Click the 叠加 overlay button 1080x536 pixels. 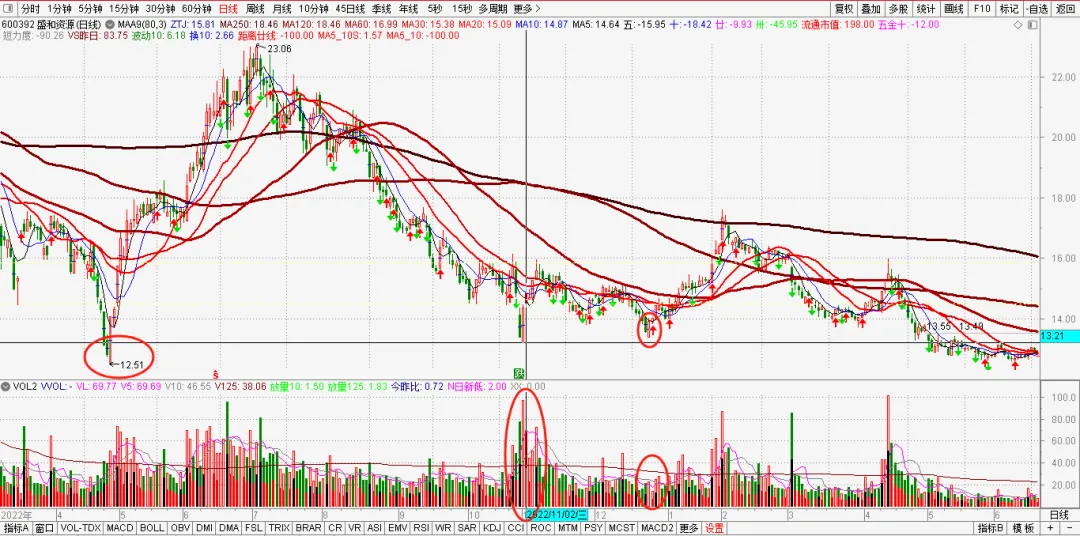tap(871, 9)
